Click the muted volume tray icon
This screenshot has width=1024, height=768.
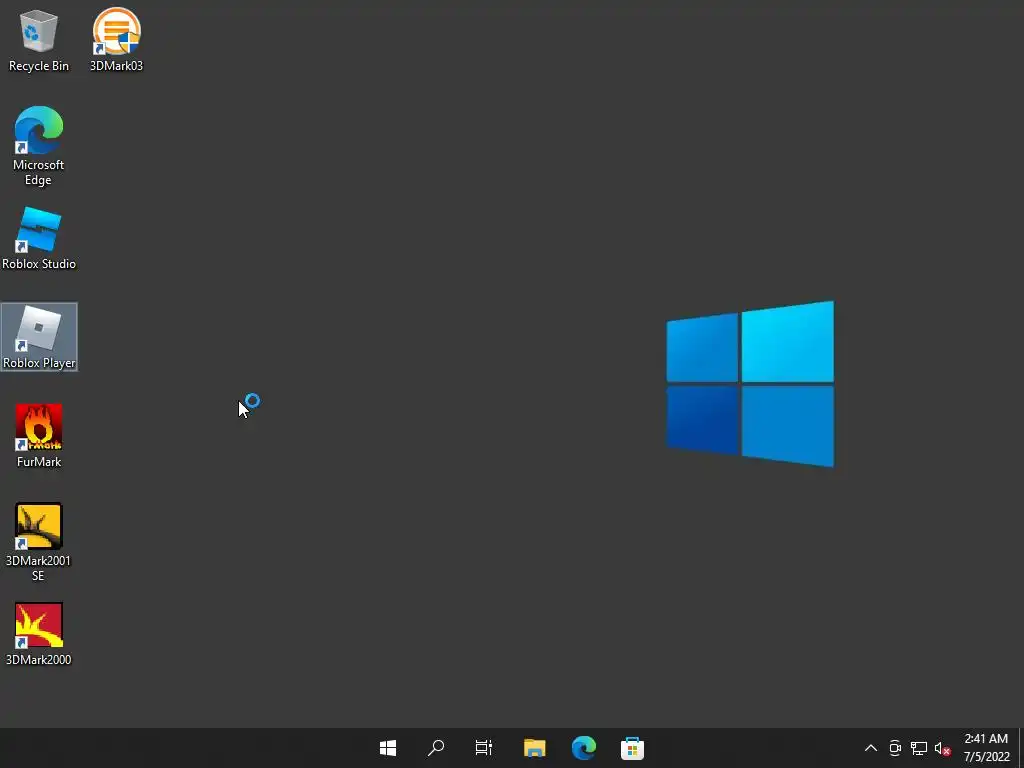point(942,748)
